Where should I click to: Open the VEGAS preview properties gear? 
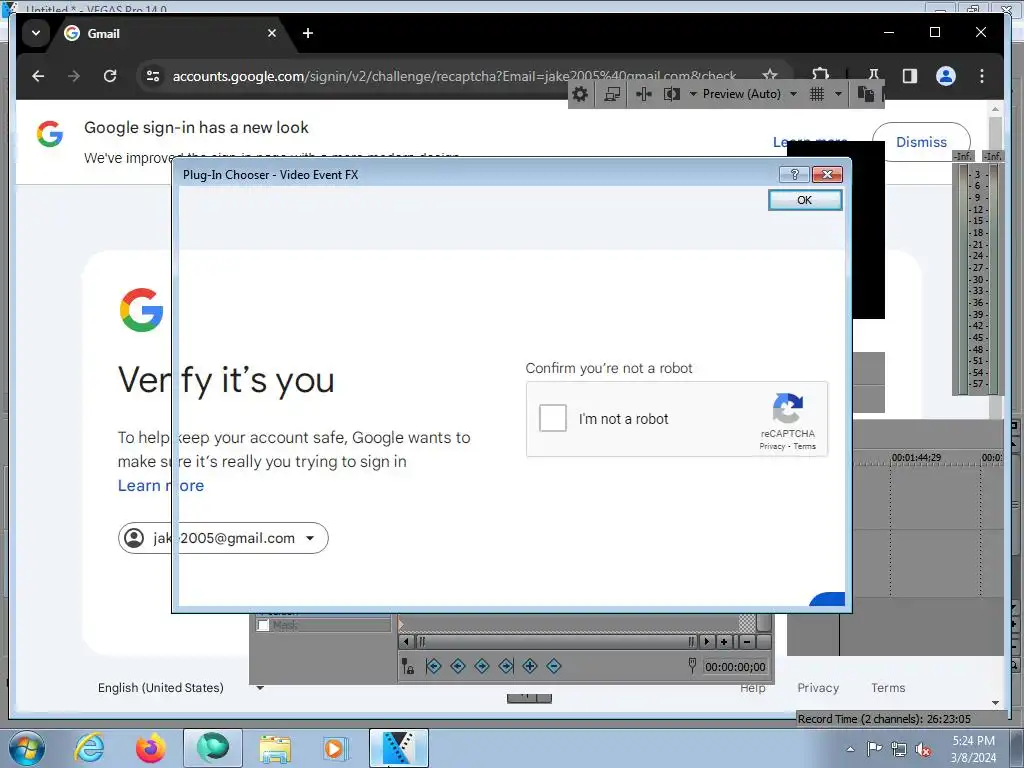coord(580,94)
